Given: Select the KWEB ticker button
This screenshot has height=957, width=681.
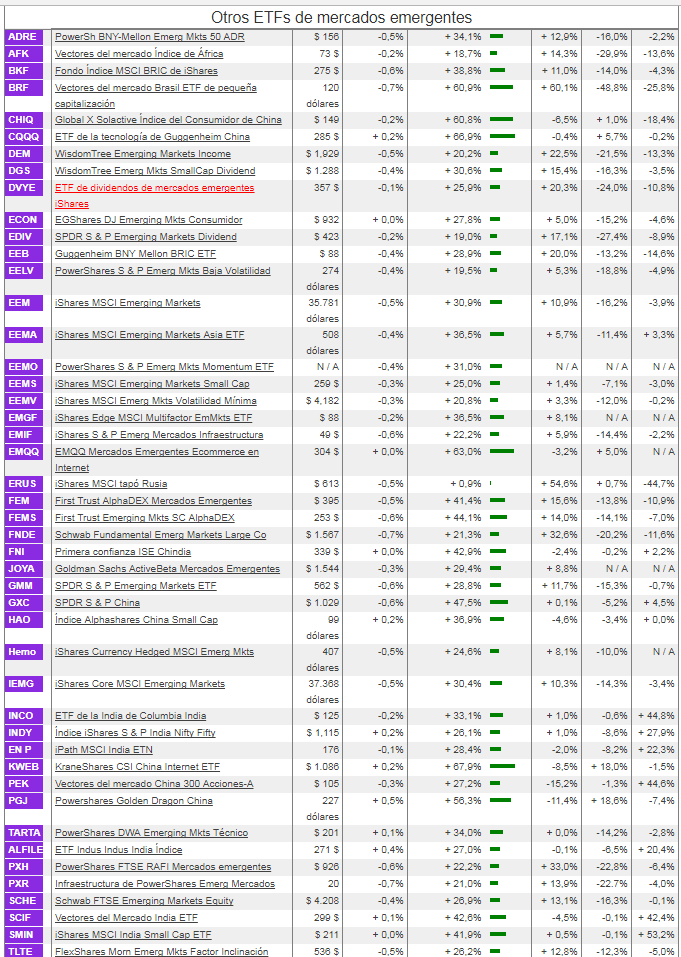Looking at the screenshot, I should click(25, 766).
